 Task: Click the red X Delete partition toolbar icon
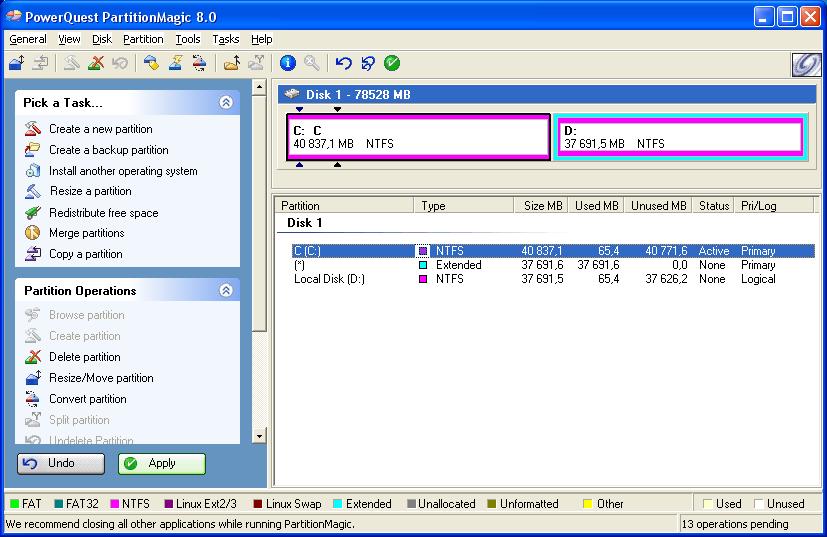96,63
